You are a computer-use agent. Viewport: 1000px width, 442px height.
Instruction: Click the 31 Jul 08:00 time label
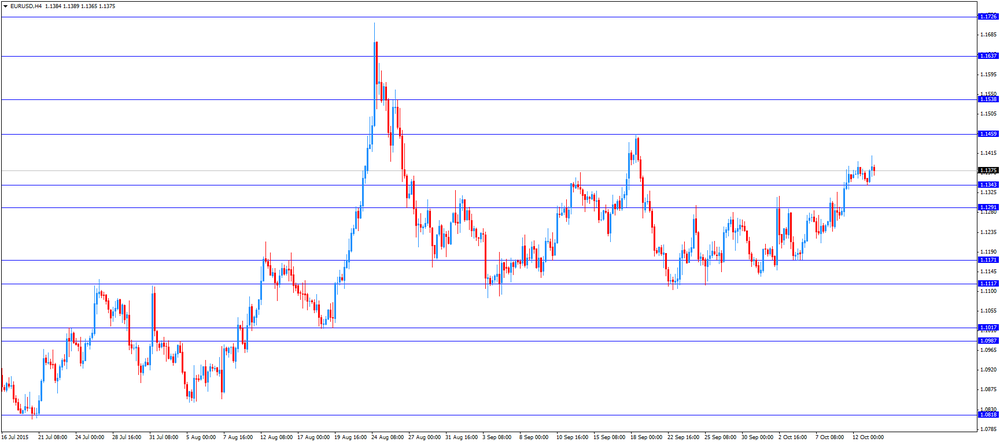coord(164,438)
